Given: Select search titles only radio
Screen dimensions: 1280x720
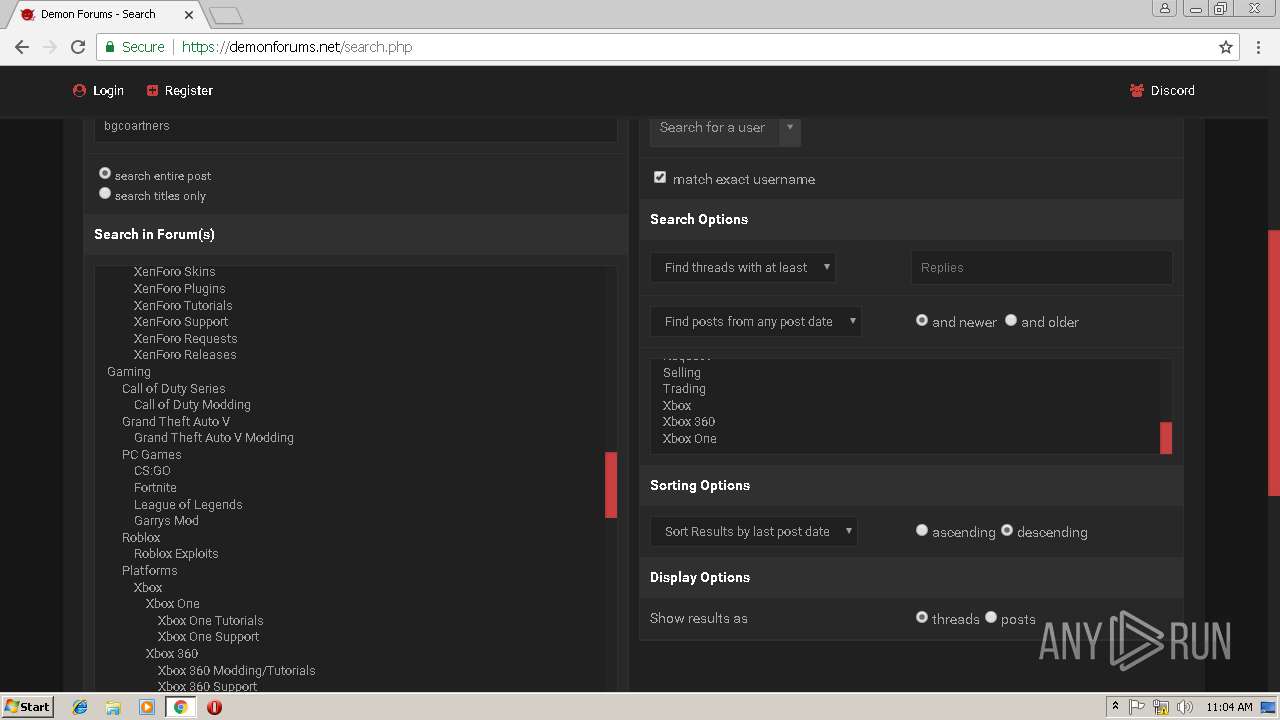Looking at the screenshot, I should click(x=105, y=194).
